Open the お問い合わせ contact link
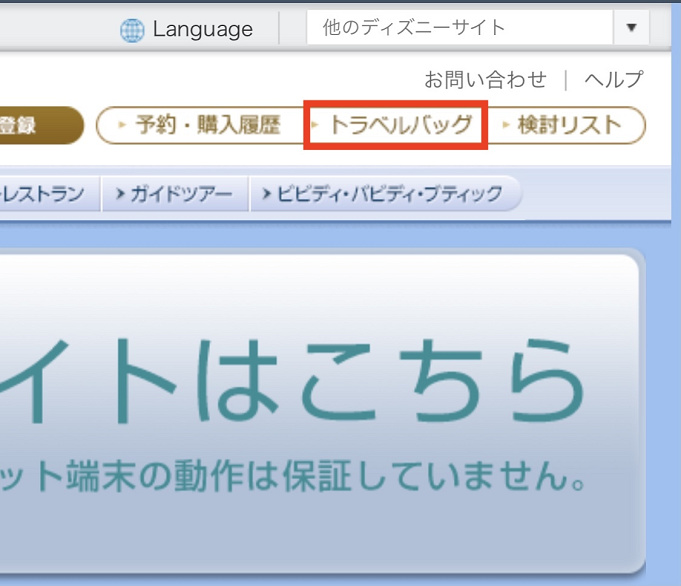 point(485,80)
